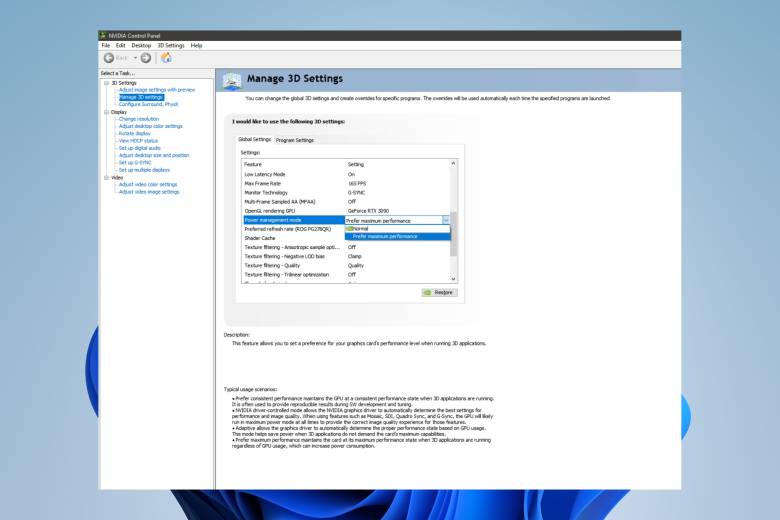Collapse the Video tree node
The image size is (780, 520).
[x=106, y=178]
